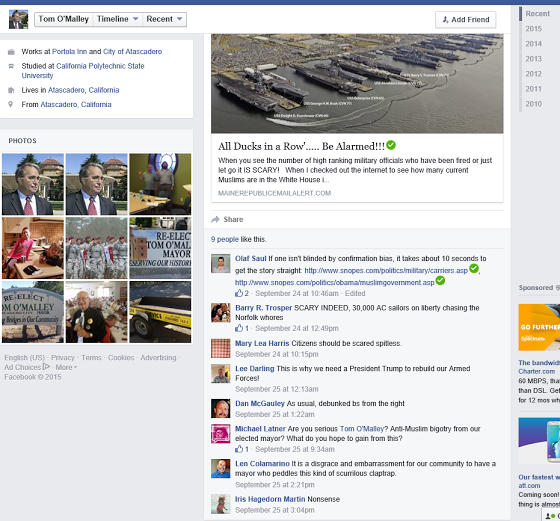Click the Michael Latner name link
Image resolution: width=560 pixels, height=521 pixels.
click(x=260, y=429)
